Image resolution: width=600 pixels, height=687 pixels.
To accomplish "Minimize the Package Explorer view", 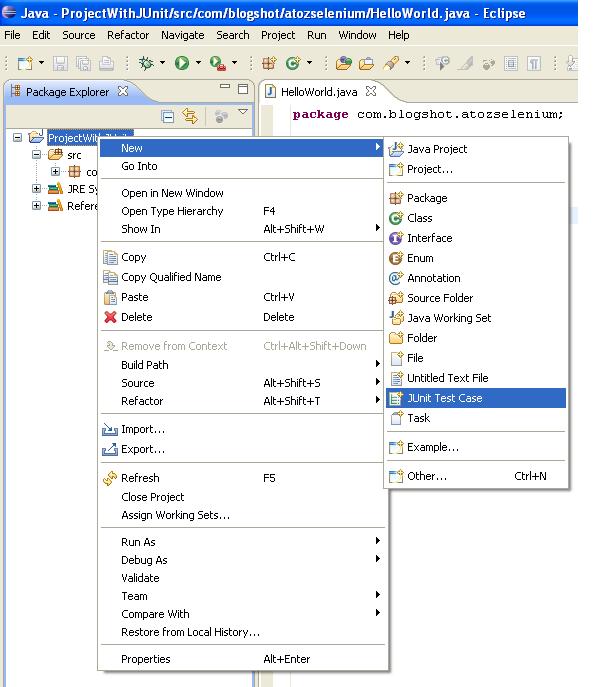I will [225, 87].
